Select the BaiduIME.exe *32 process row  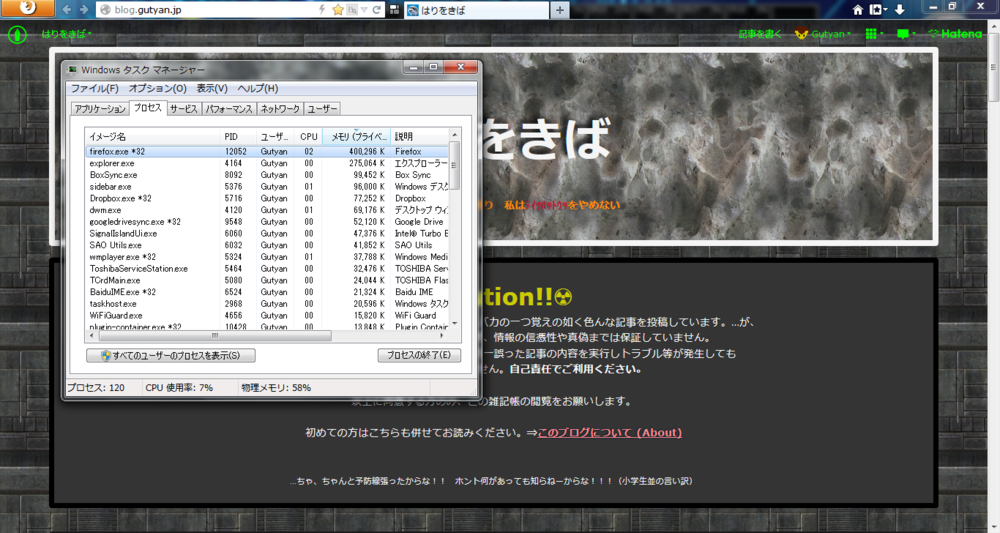267,292
